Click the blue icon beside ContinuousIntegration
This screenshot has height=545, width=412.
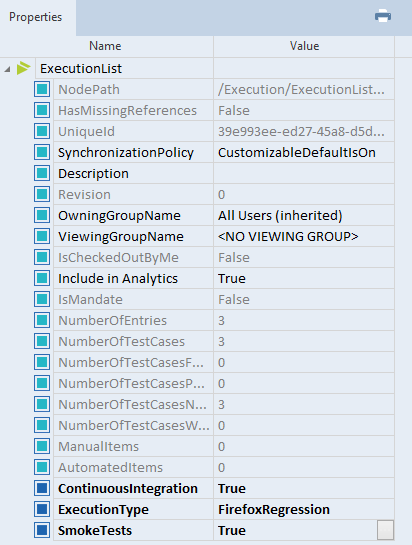click(x=42, y=488)
